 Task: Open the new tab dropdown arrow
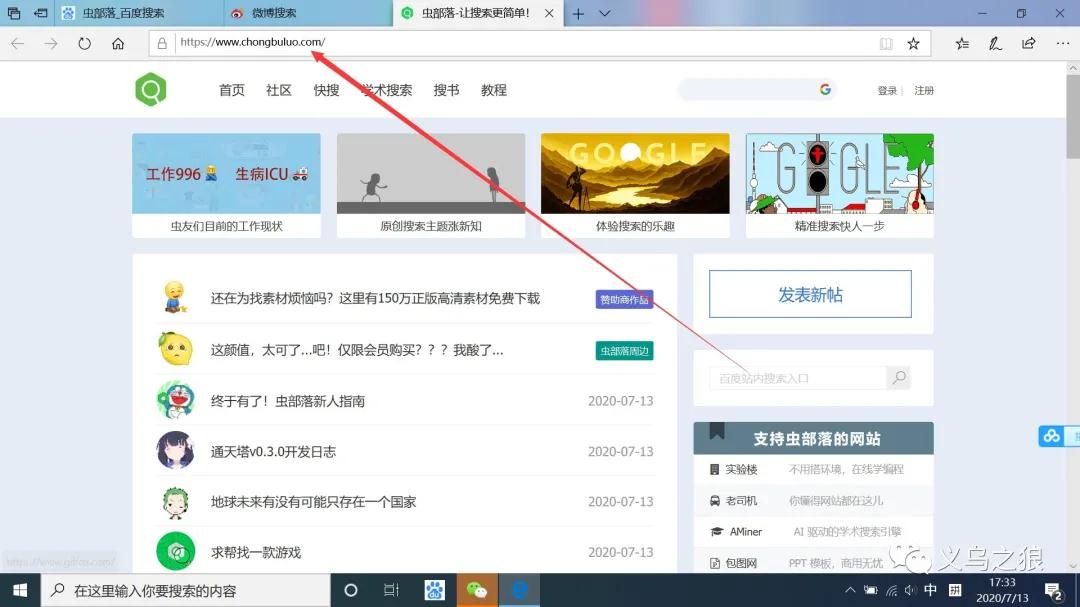click(x=598, y=14)
